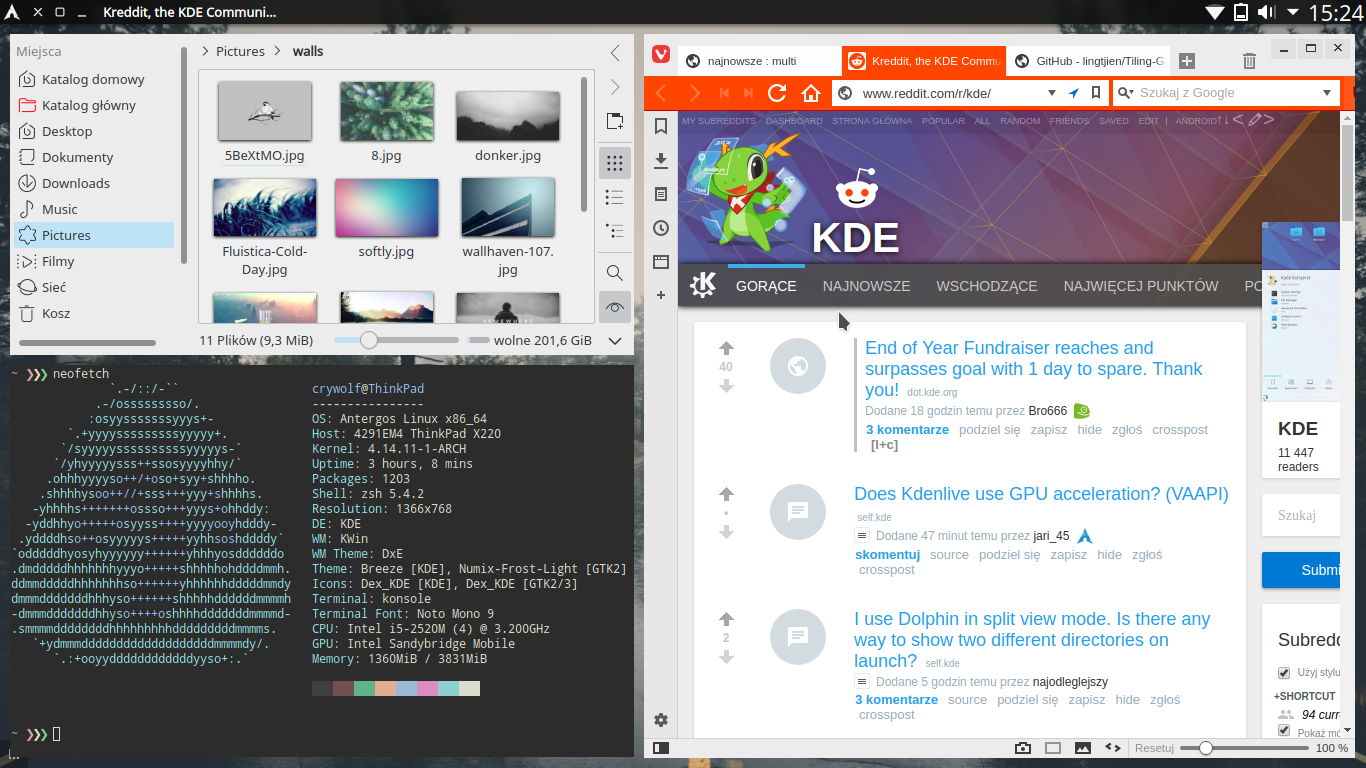1366x768 pixels.
Task: Downvote the Kdenlive GPU acceleration post
Action: [x=726, y=532]
